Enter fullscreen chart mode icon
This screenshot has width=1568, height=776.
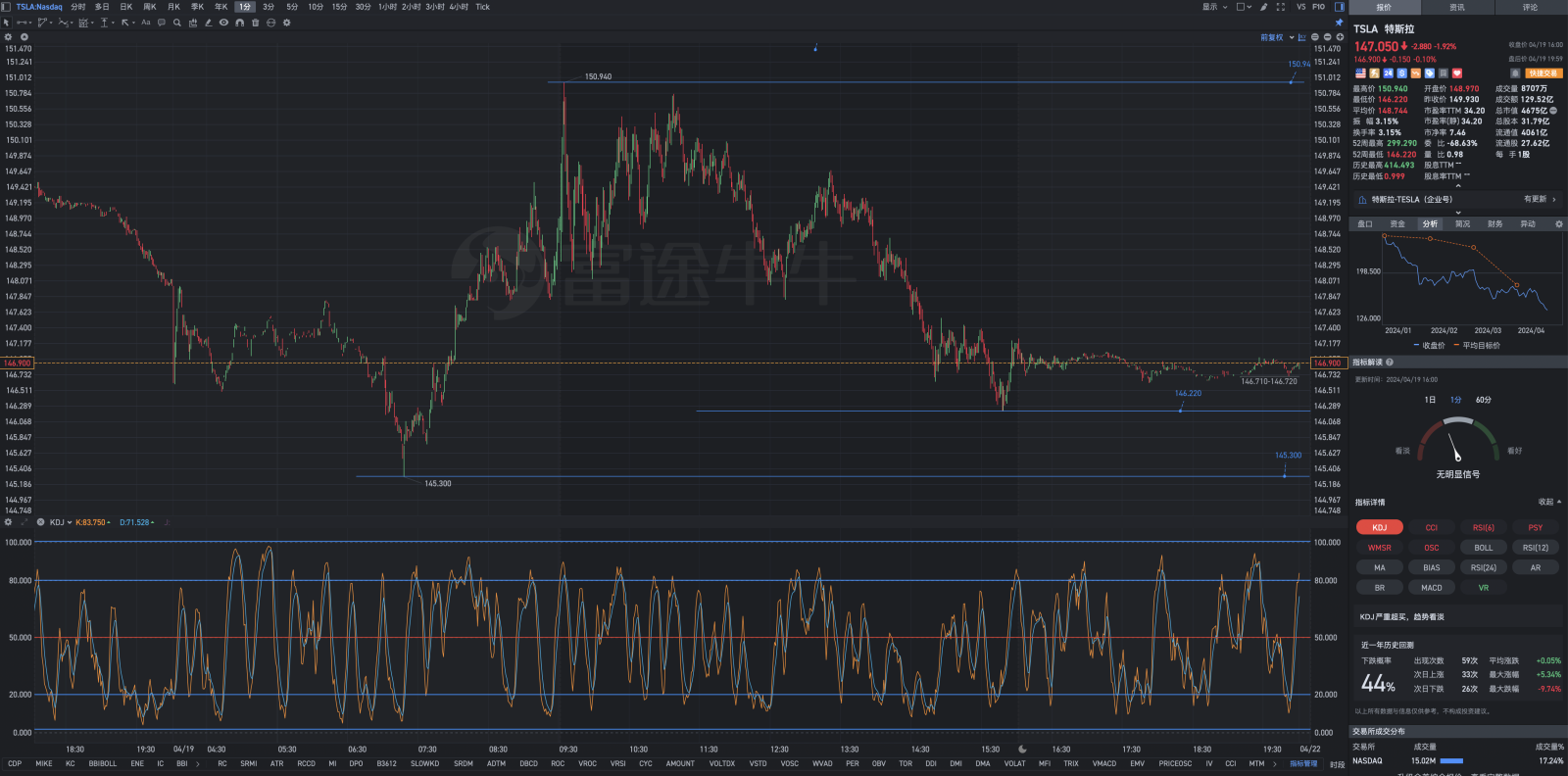[x=1280, y=7]
